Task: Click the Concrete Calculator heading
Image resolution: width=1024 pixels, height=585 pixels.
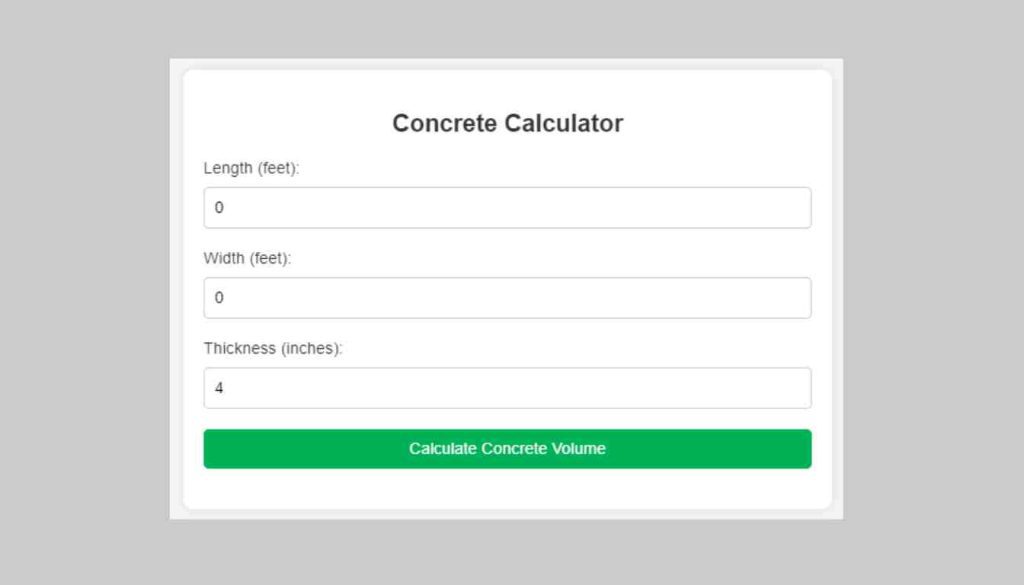Action: tap(507, 123)
